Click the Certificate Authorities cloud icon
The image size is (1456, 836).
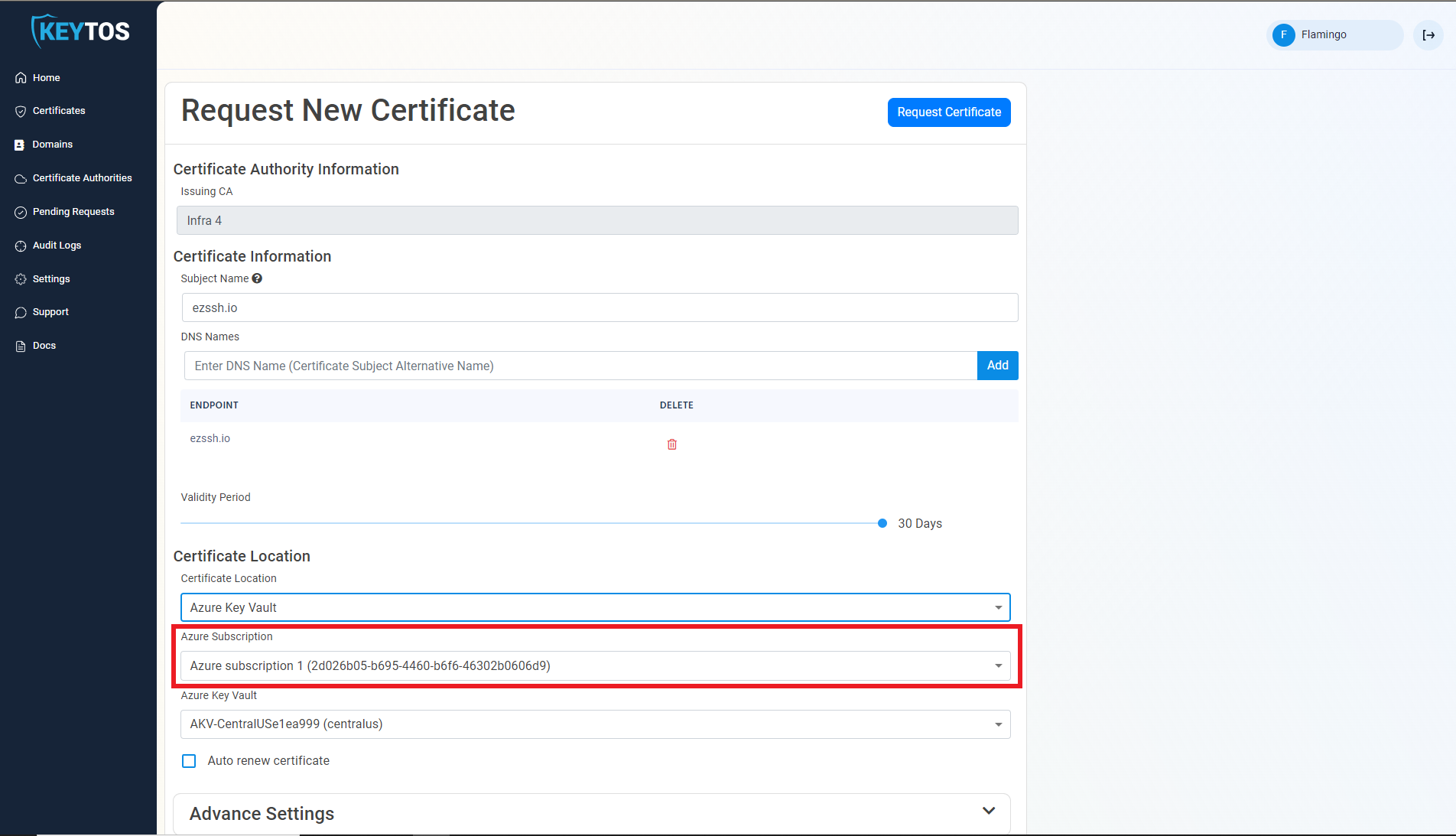(21, 178)
